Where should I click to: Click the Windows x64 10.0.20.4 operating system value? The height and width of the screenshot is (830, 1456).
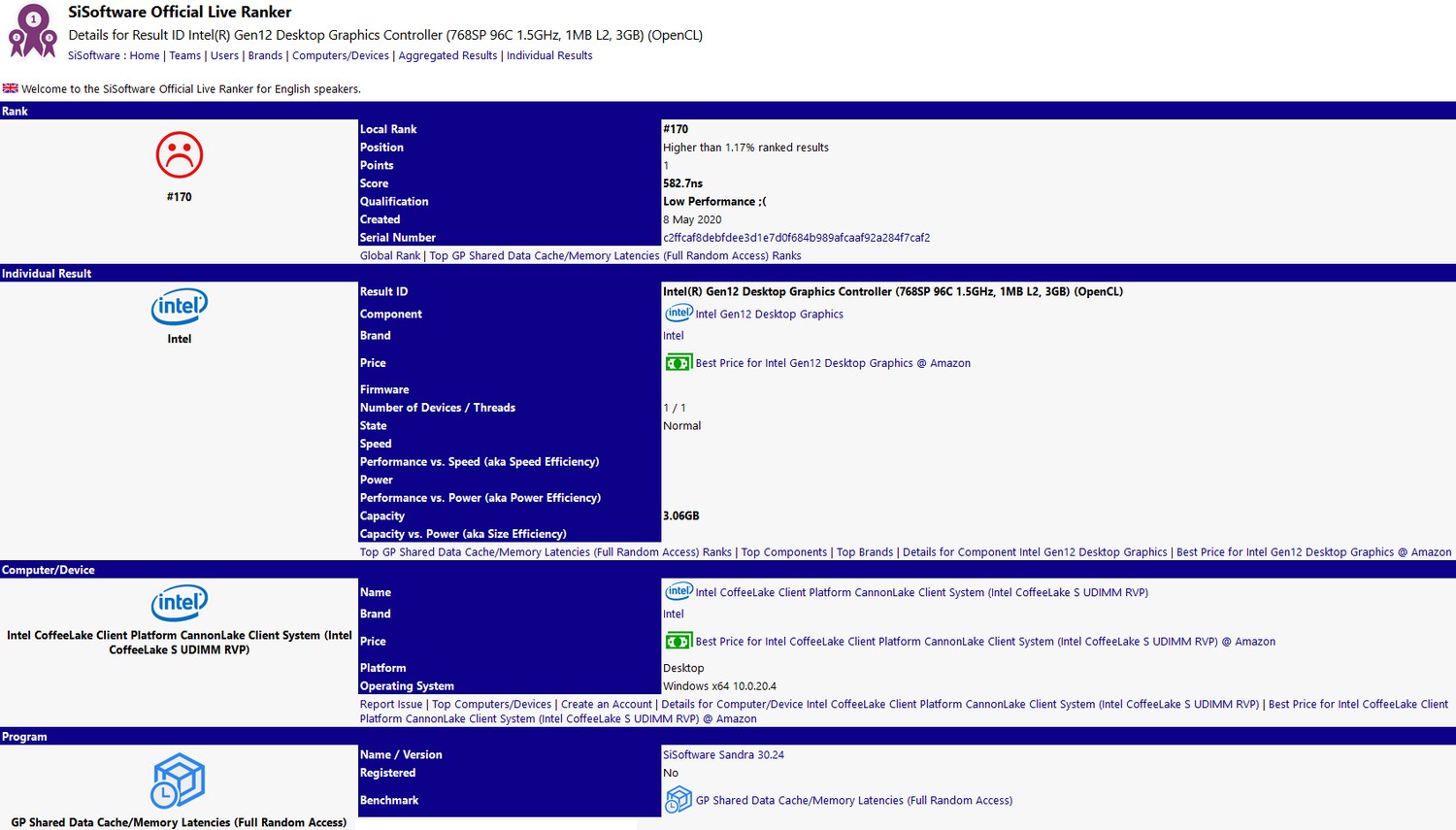tap(719, 686)
